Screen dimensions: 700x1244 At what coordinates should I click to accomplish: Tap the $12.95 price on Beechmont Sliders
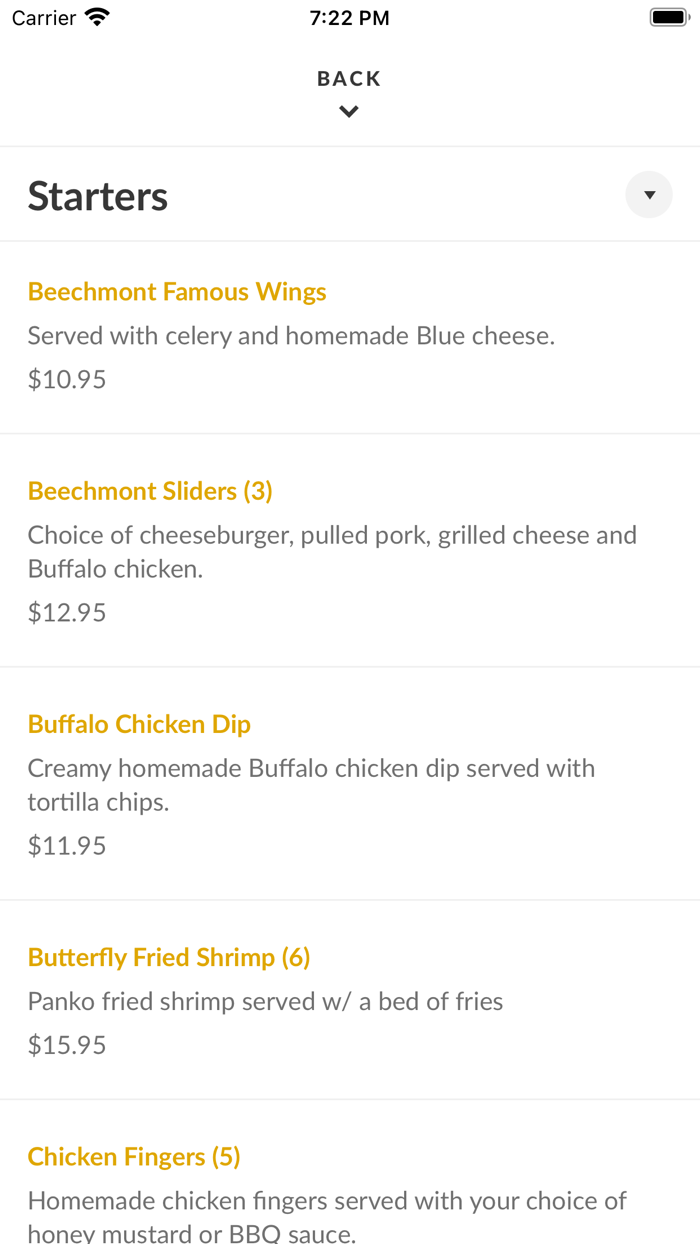tap(66, 612)
